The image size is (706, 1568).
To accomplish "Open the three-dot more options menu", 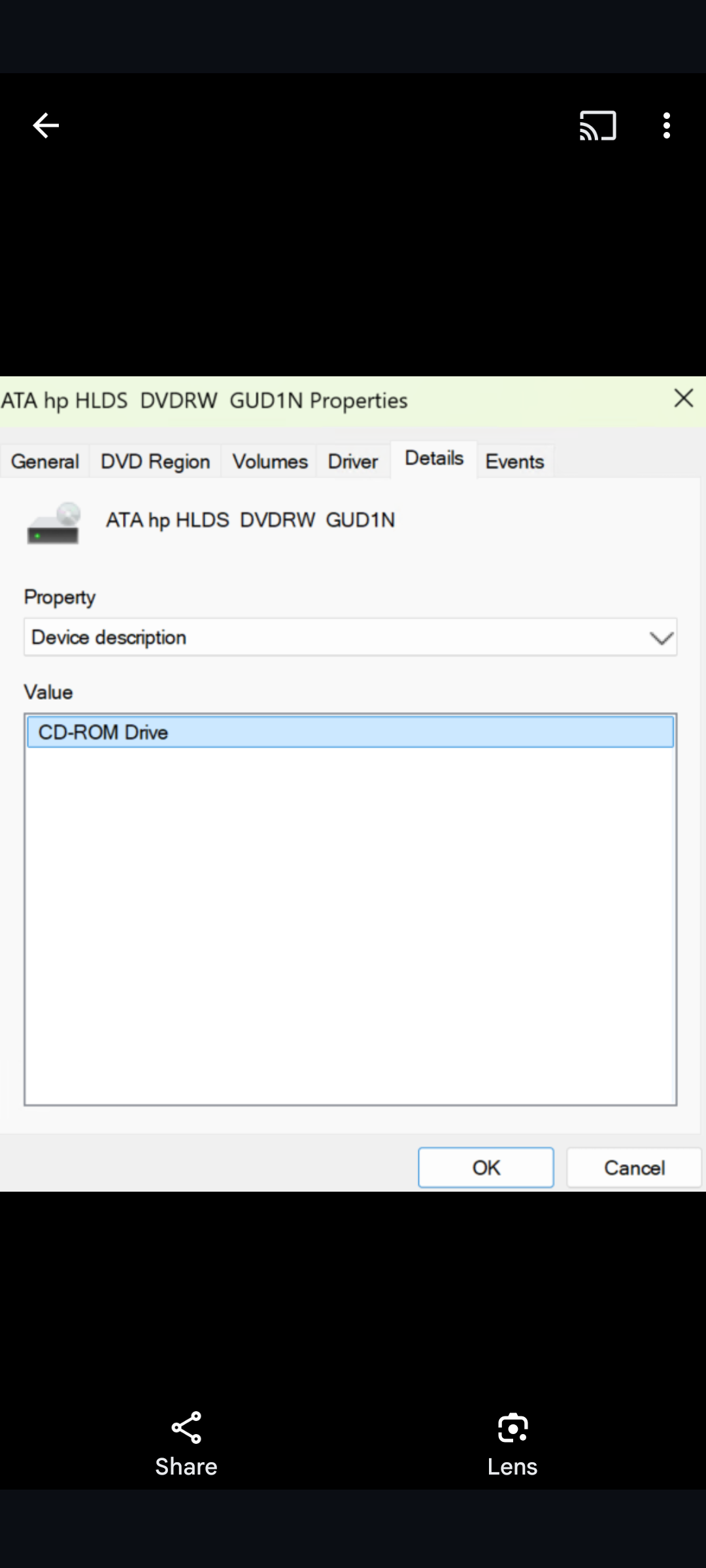I will pos(666,125).
